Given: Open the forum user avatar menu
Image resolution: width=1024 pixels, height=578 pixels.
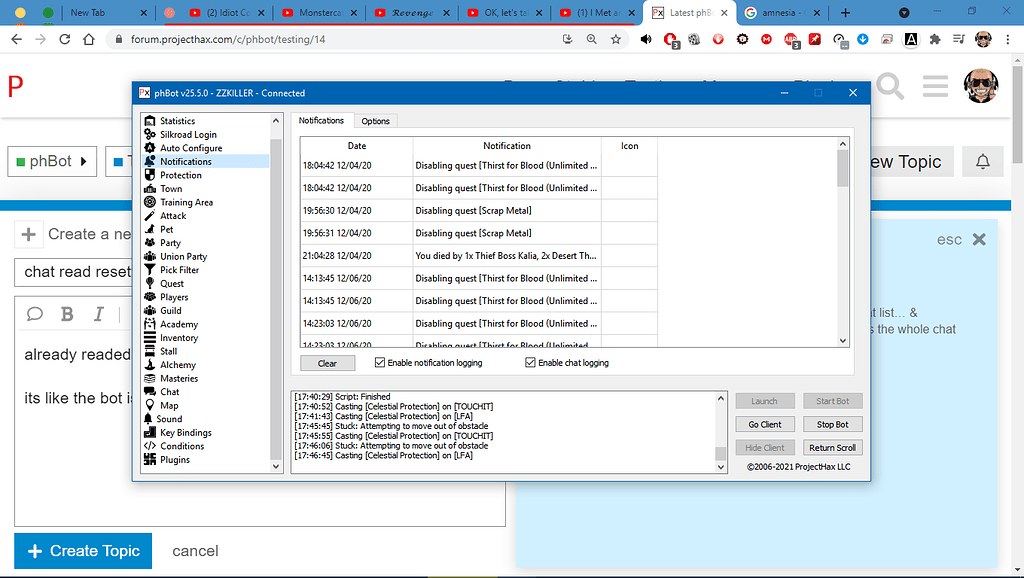Looking at the screenshot, I should click(x=981, y=86).
